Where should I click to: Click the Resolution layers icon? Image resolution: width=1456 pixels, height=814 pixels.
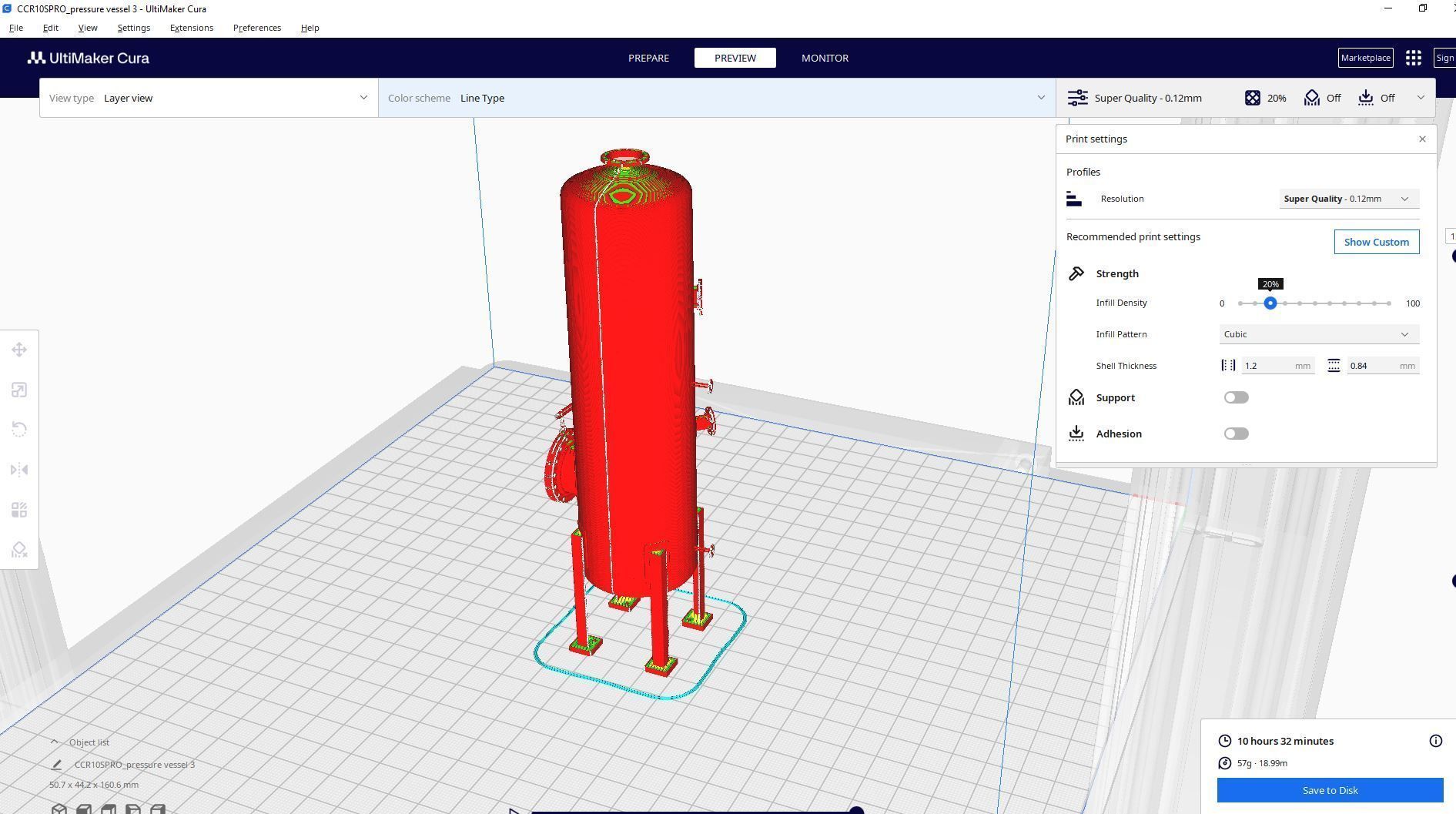tap(1074, 199)
